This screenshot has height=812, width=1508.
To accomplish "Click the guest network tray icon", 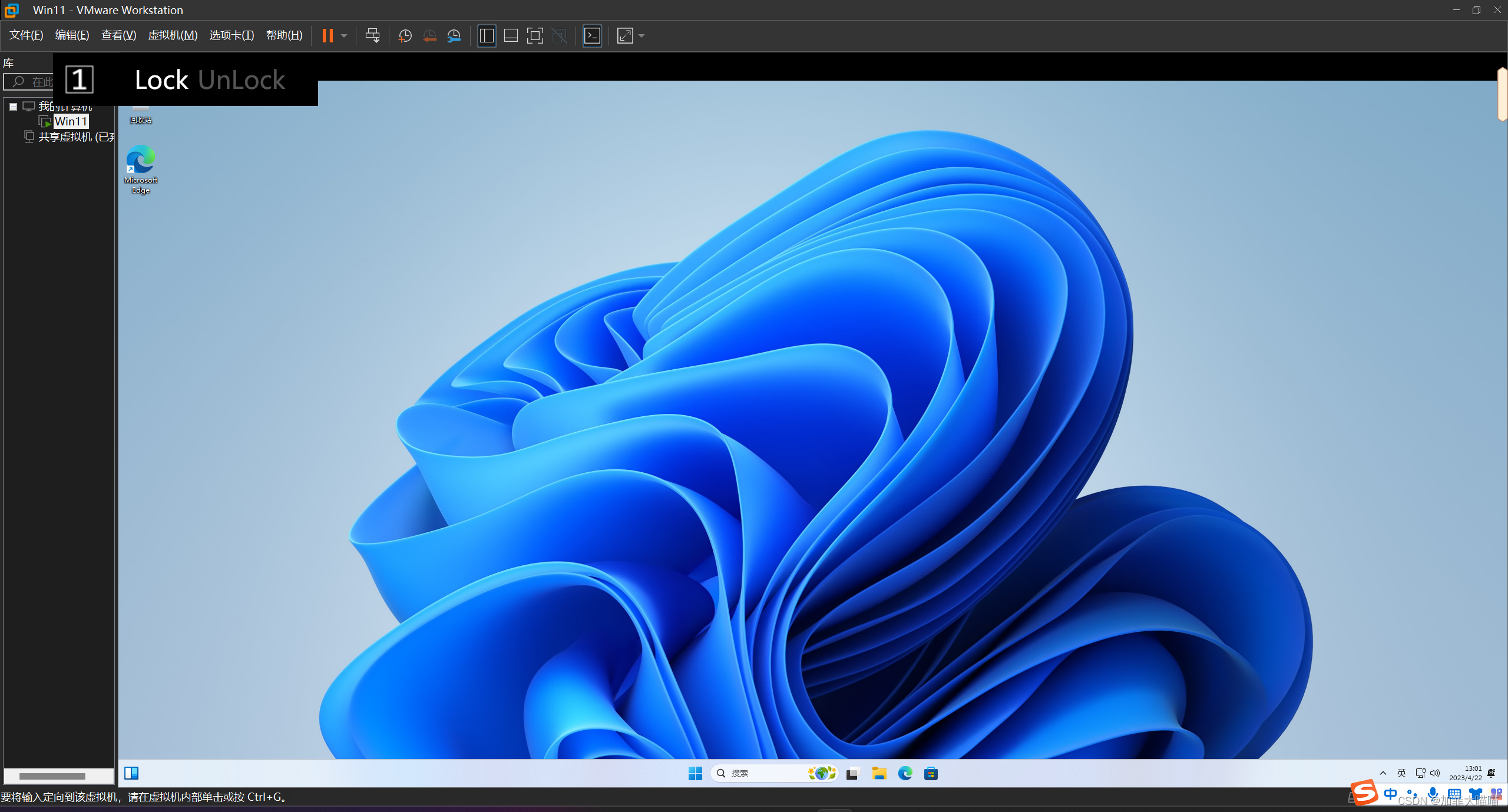I will [x=1420, y=773].
